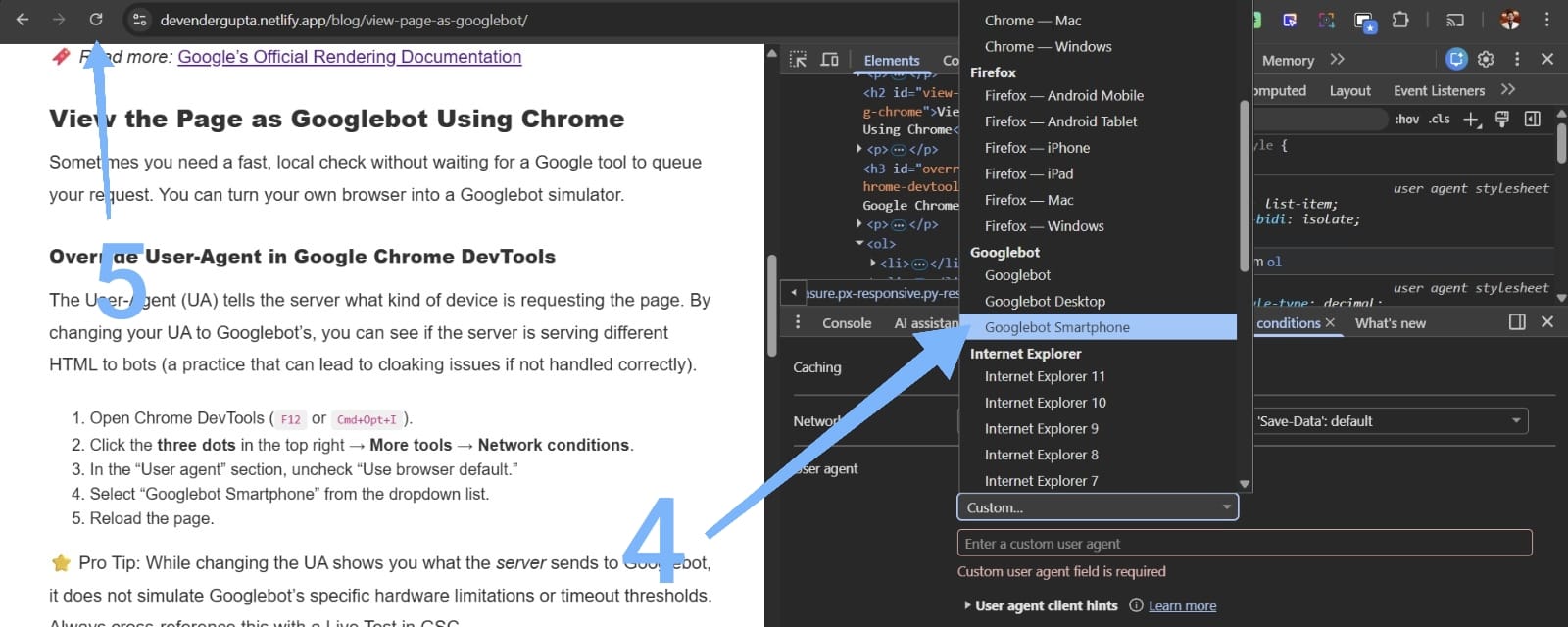Open the Custom... user agent dropdown
Screen dimensions: 1568x627
[x=1098, y=506]
